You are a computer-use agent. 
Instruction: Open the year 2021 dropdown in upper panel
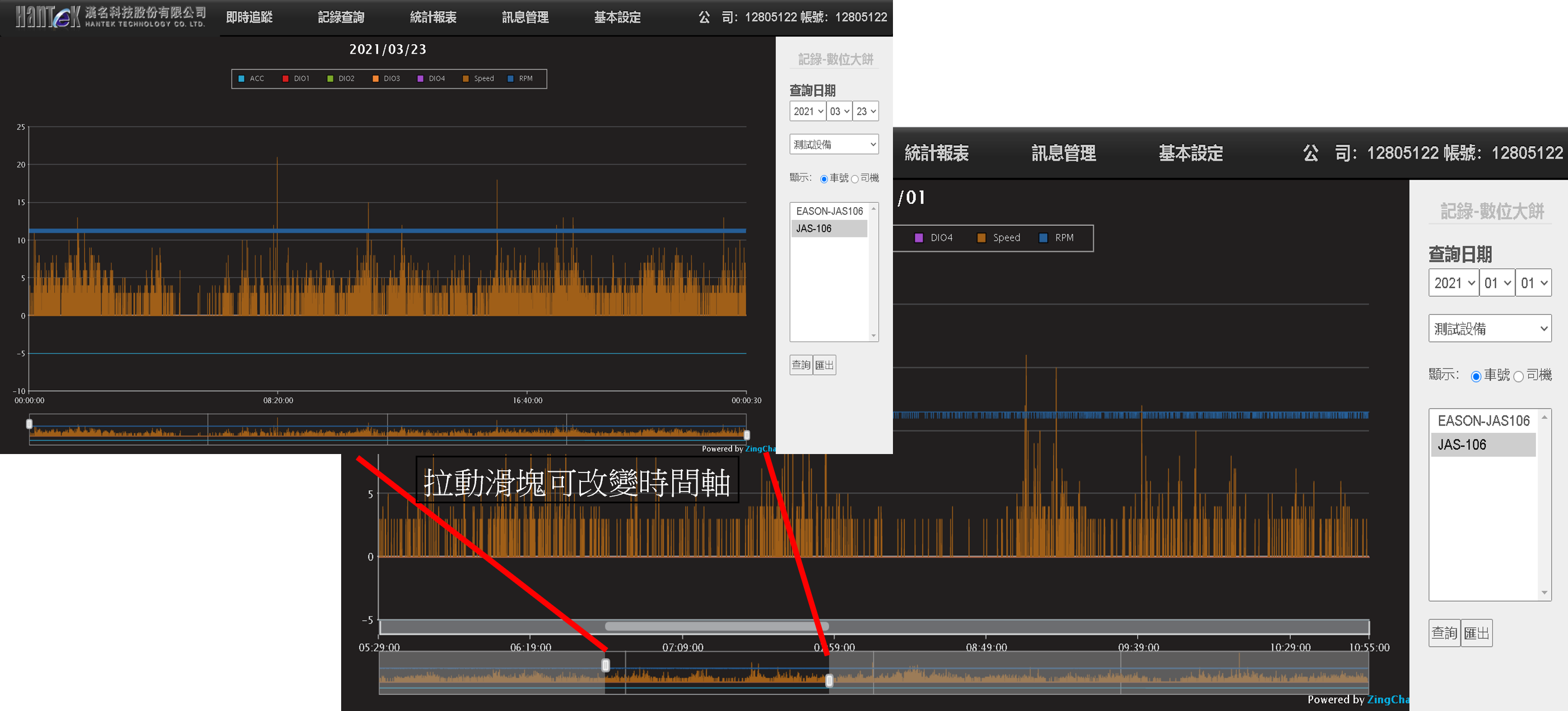[x=808, y=111]
